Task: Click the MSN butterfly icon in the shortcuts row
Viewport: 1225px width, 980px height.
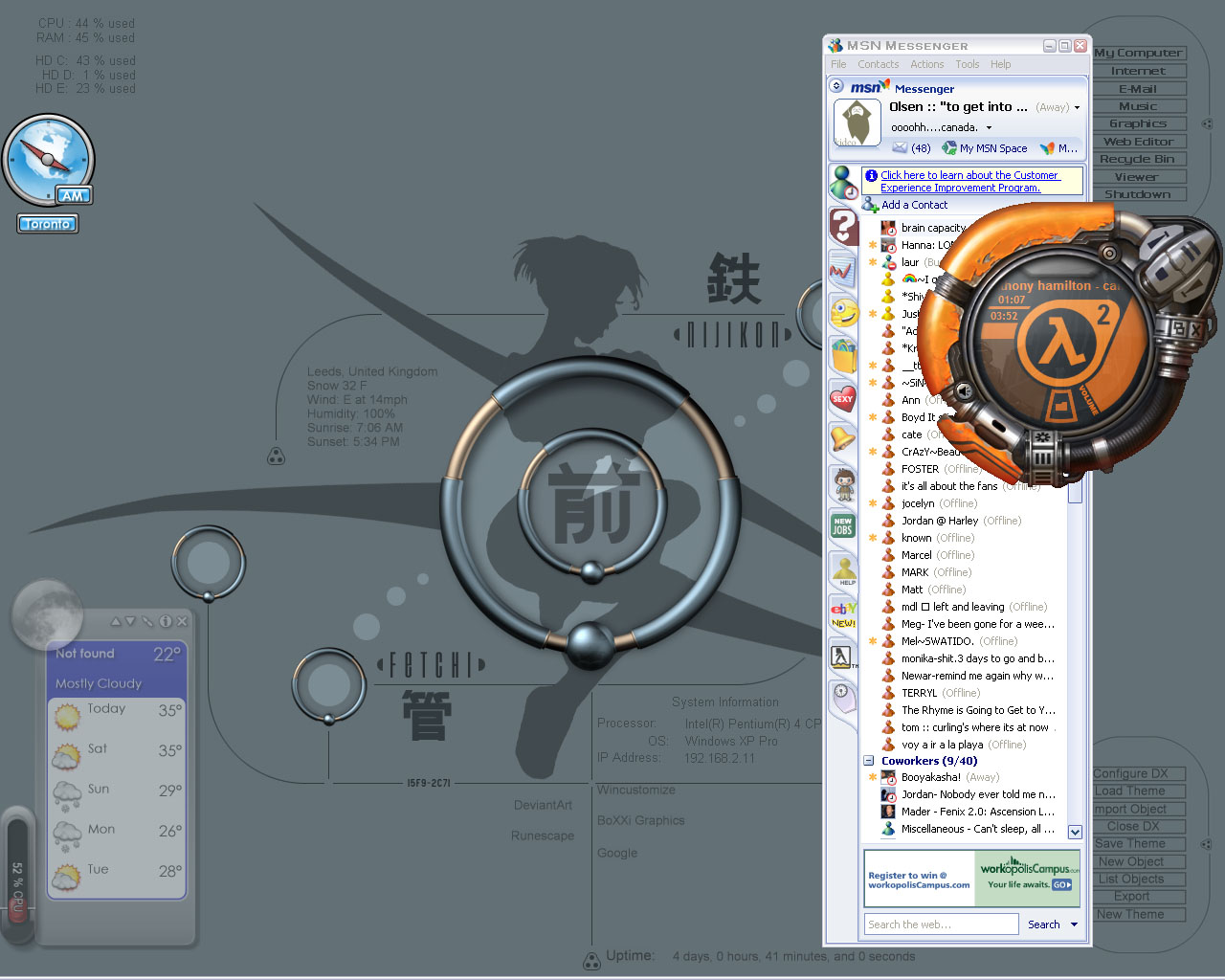Action: [x=1047, y=148]
